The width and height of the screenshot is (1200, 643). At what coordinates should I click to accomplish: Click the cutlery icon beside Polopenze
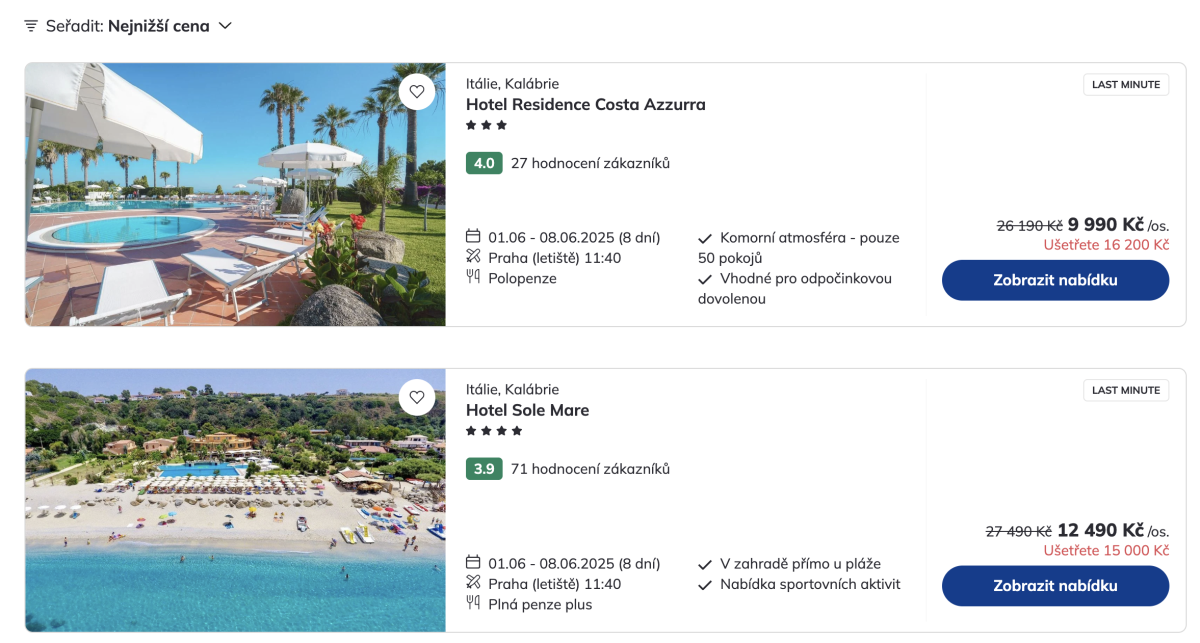[x=474, y=278]
